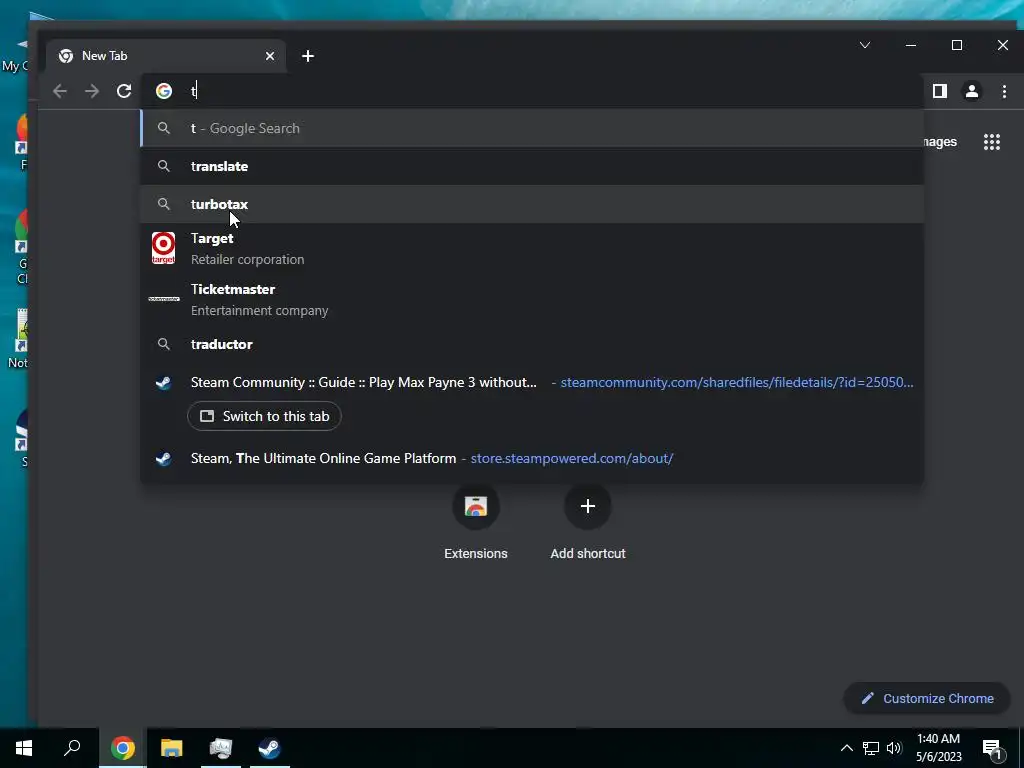
Task: Open a new tab with plus button
Action: point(308,56)
